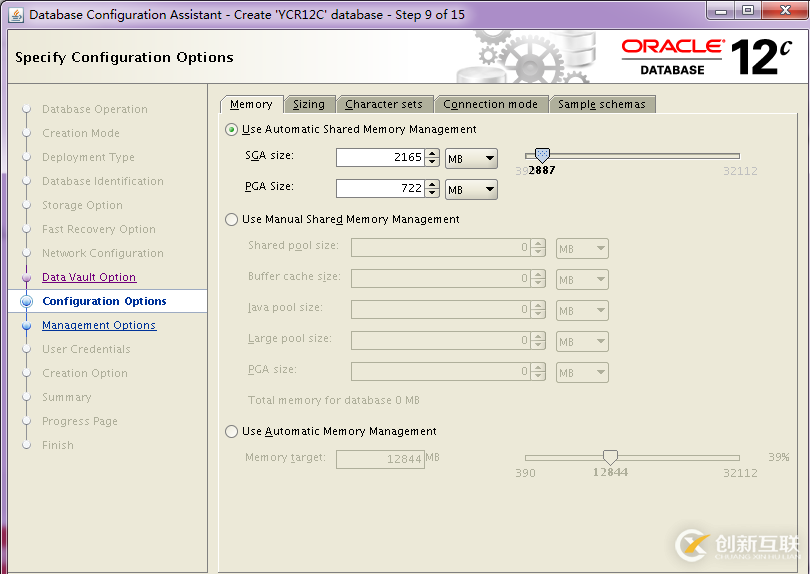Click Java pool size spinner down arrow
810x574 pixels.
538,315
